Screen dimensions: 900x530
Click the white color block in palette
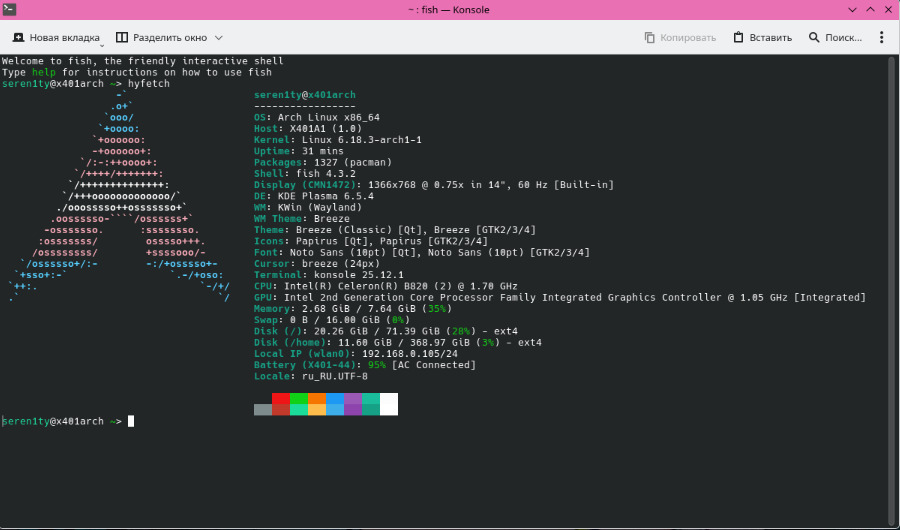click(x=389, y=404)
